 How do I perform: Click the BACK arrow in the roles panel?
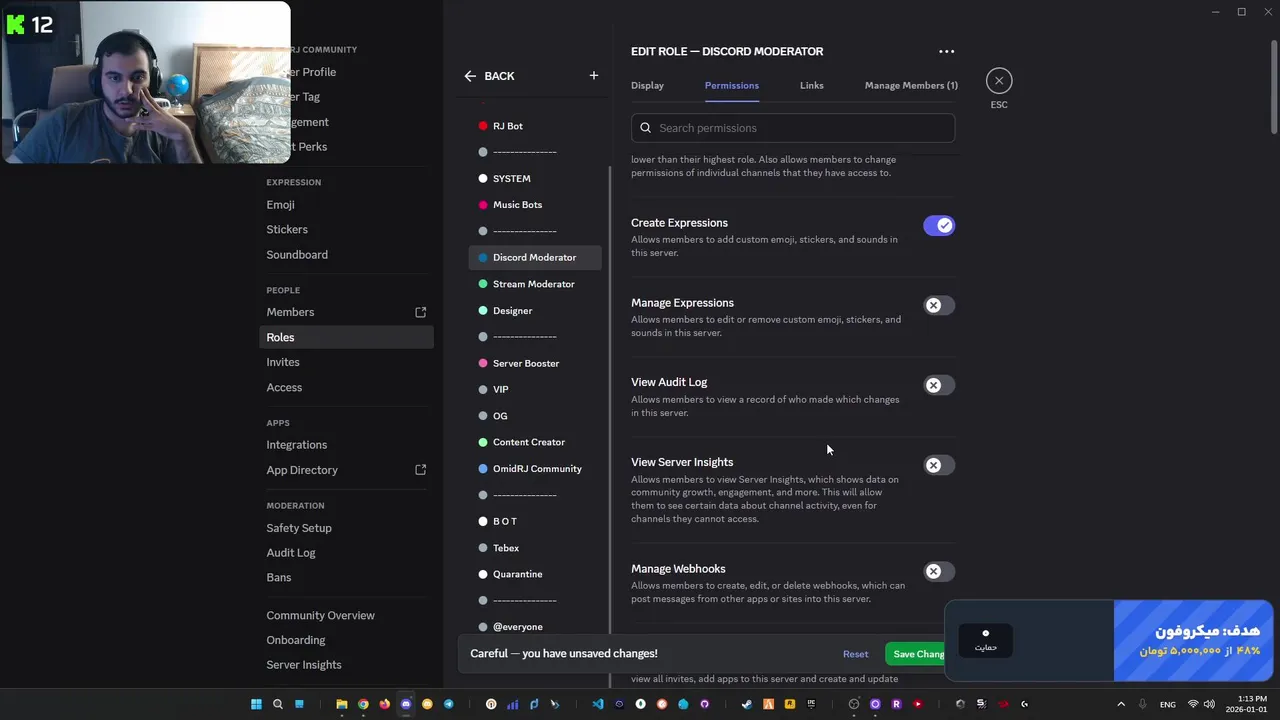pyautogui.click(x=470, y=76)
